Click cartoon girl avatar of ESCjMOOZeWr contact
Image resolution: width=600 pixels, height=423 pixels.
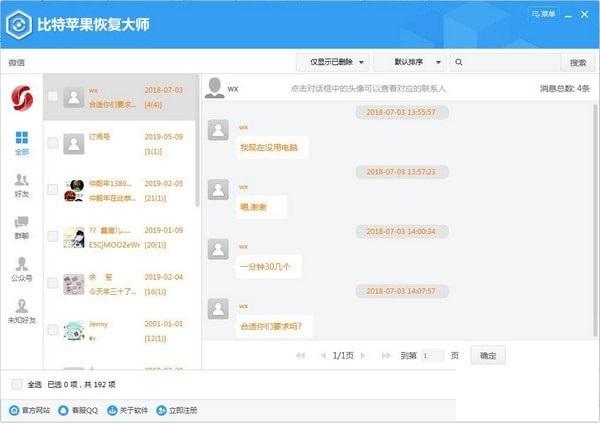[73, 237]
